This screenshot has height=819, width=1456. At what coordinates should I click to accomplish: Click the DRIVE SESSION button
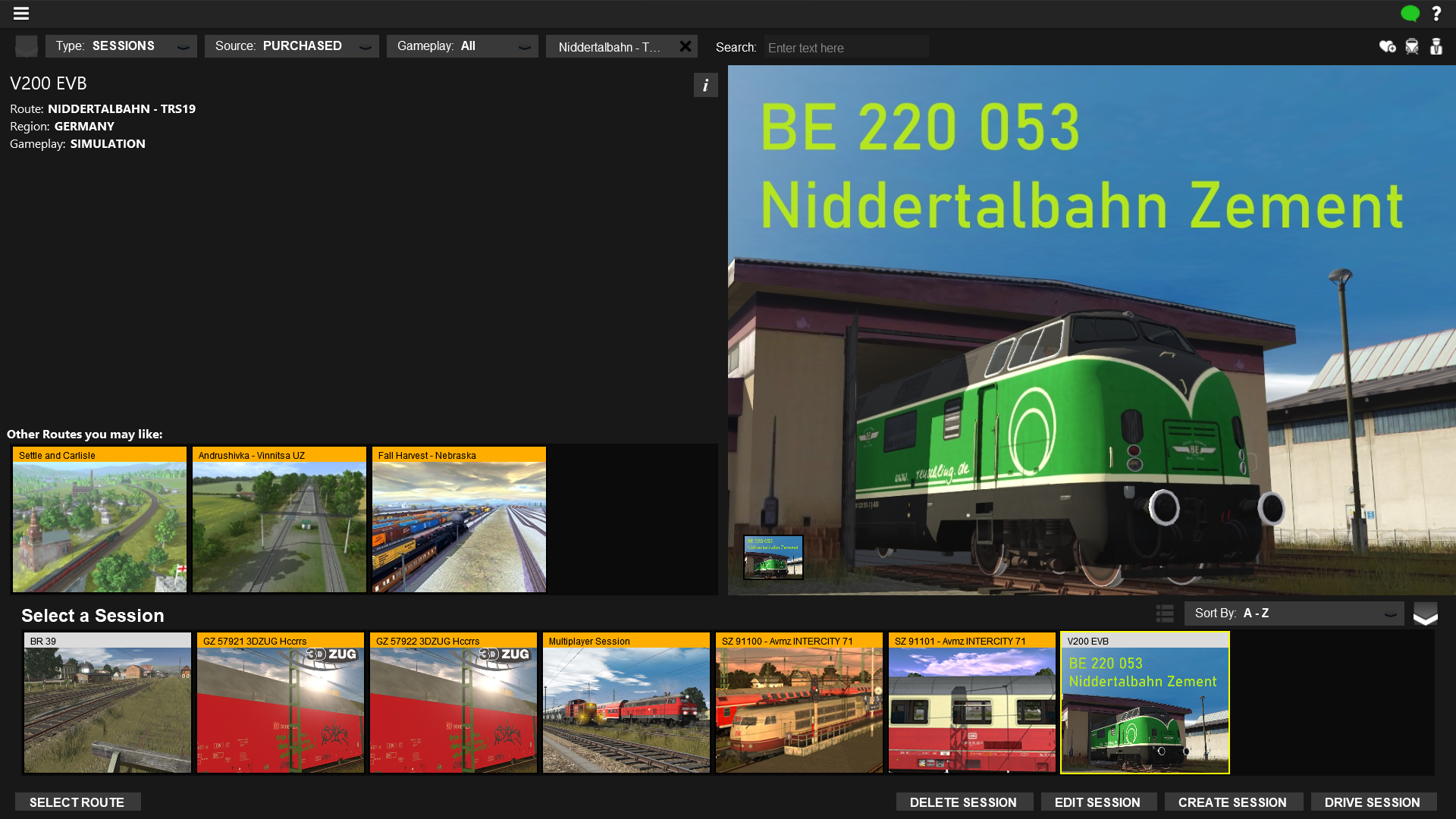[x=1373, y=802]
